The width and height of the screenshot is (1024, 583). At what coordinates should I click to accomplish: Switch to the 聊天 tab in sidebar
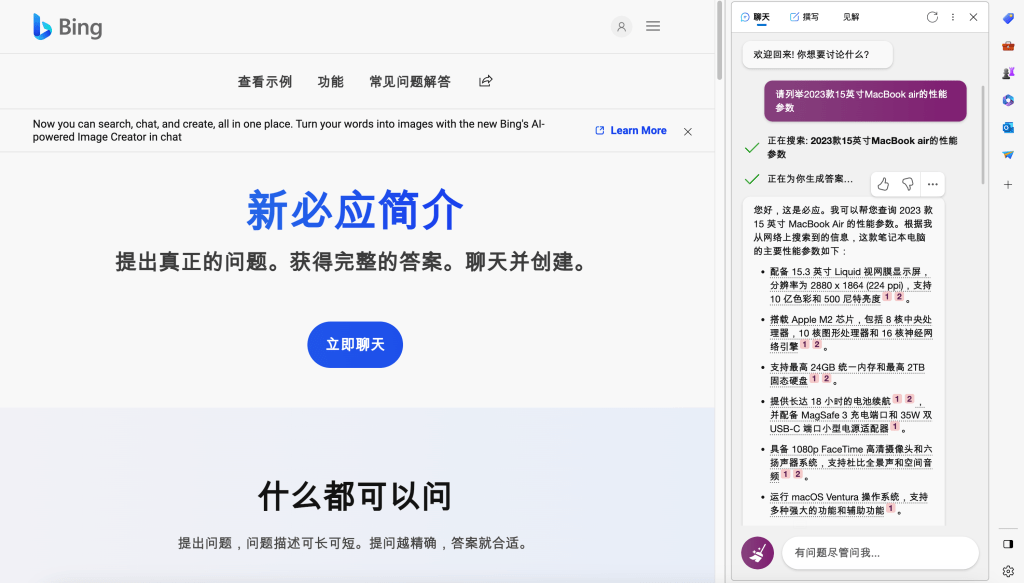tap(755, 17)
